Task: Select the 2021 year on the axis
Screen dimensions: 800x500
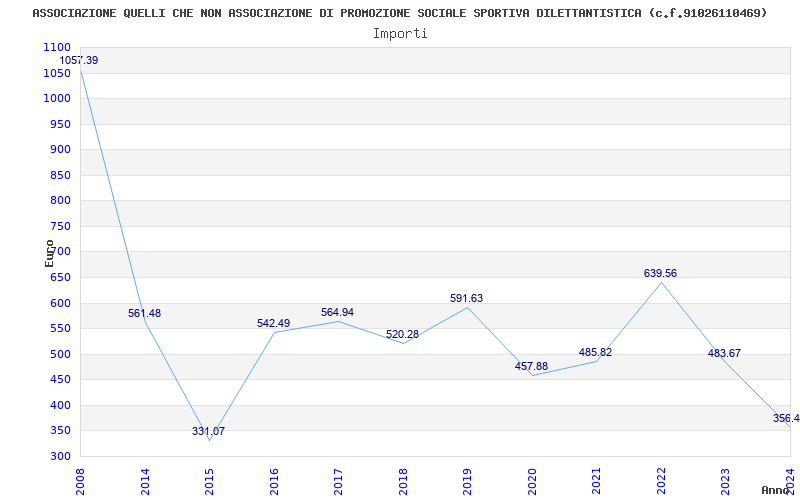Action: [596, 482]
